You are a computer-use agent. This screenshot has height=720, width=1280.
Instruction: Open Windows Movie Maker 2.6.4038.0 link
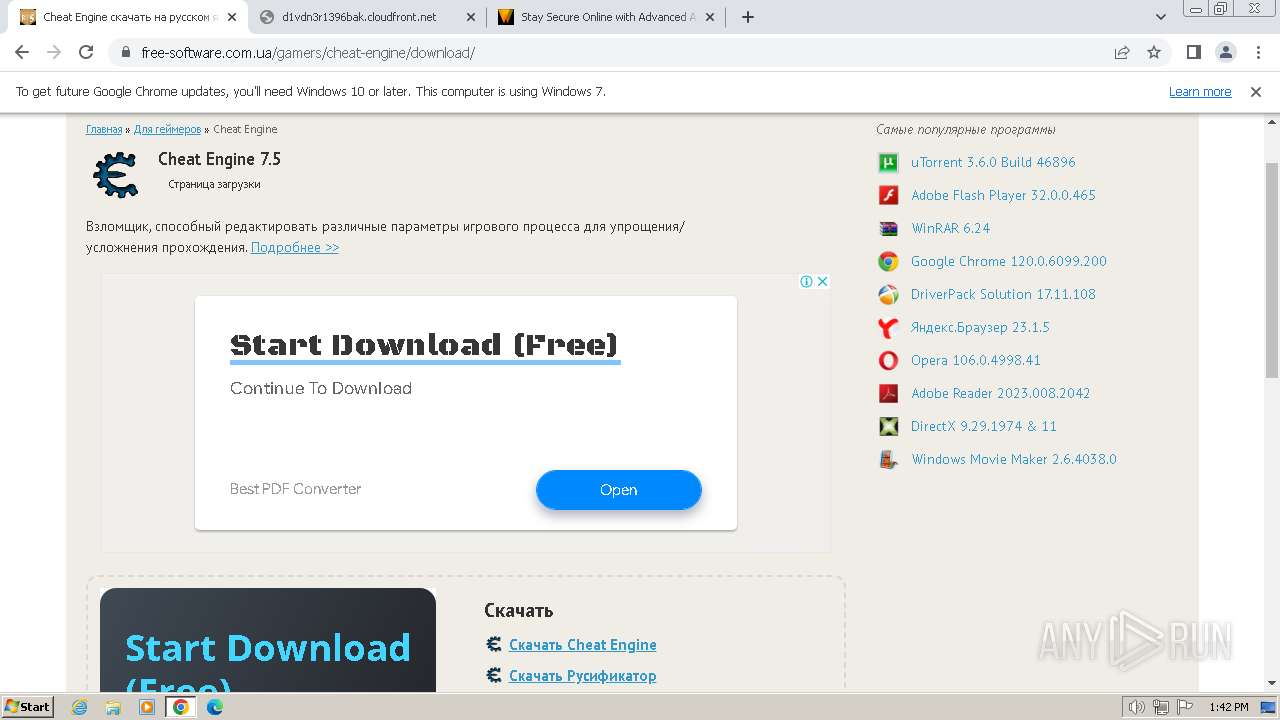point(1014,459)
